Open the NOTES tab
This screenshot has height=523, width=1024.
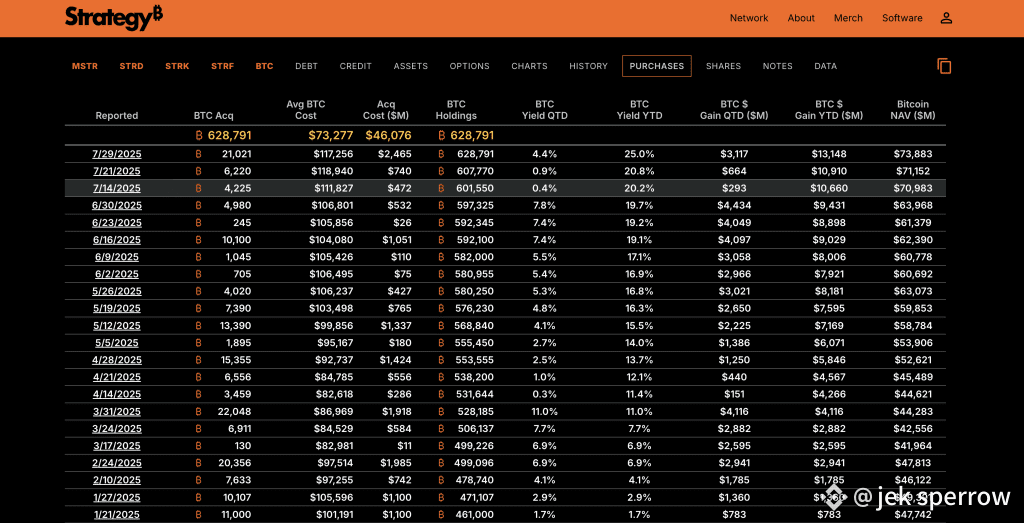(778, 66)
